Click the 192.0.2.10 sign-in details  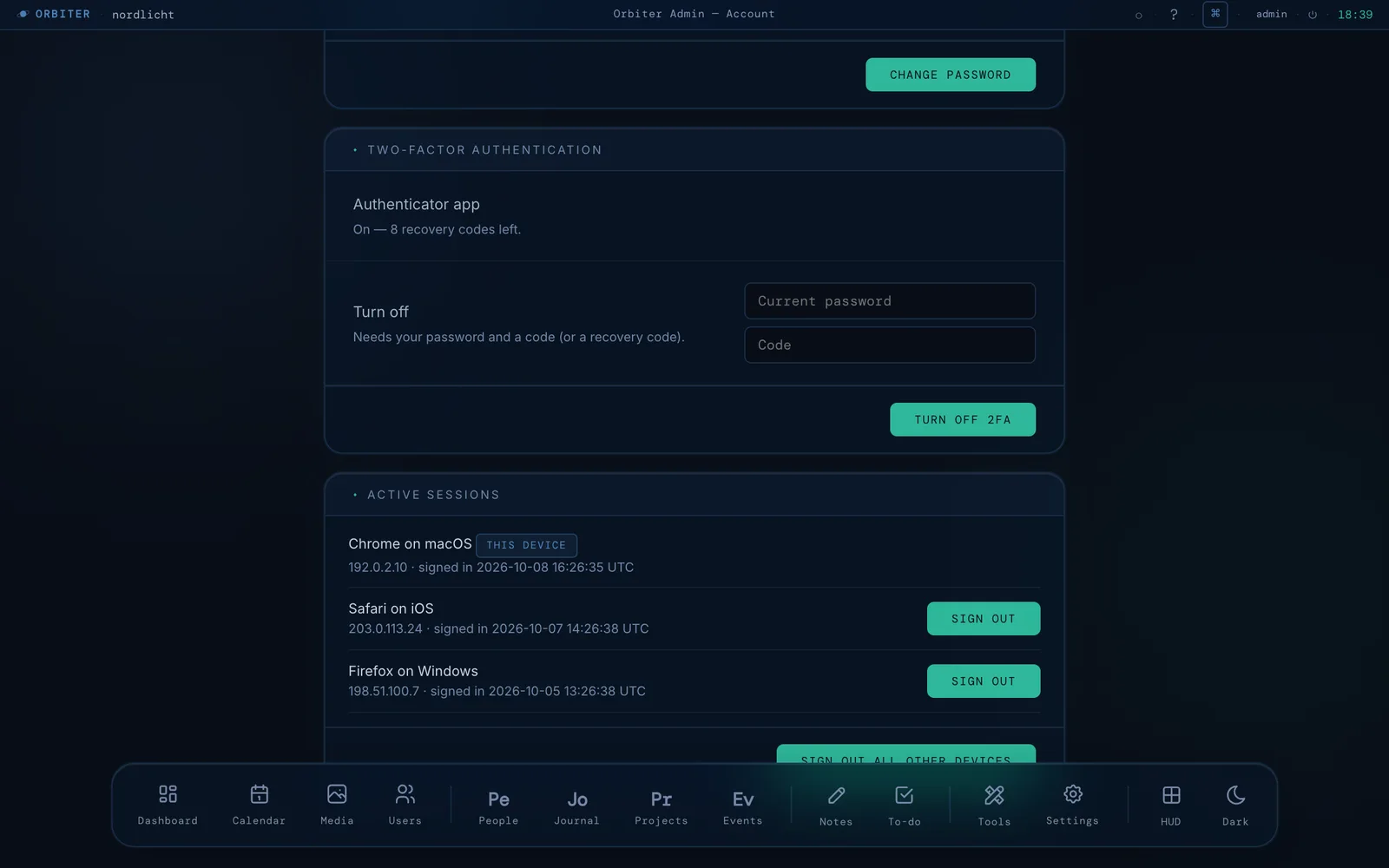coord(490,567)
